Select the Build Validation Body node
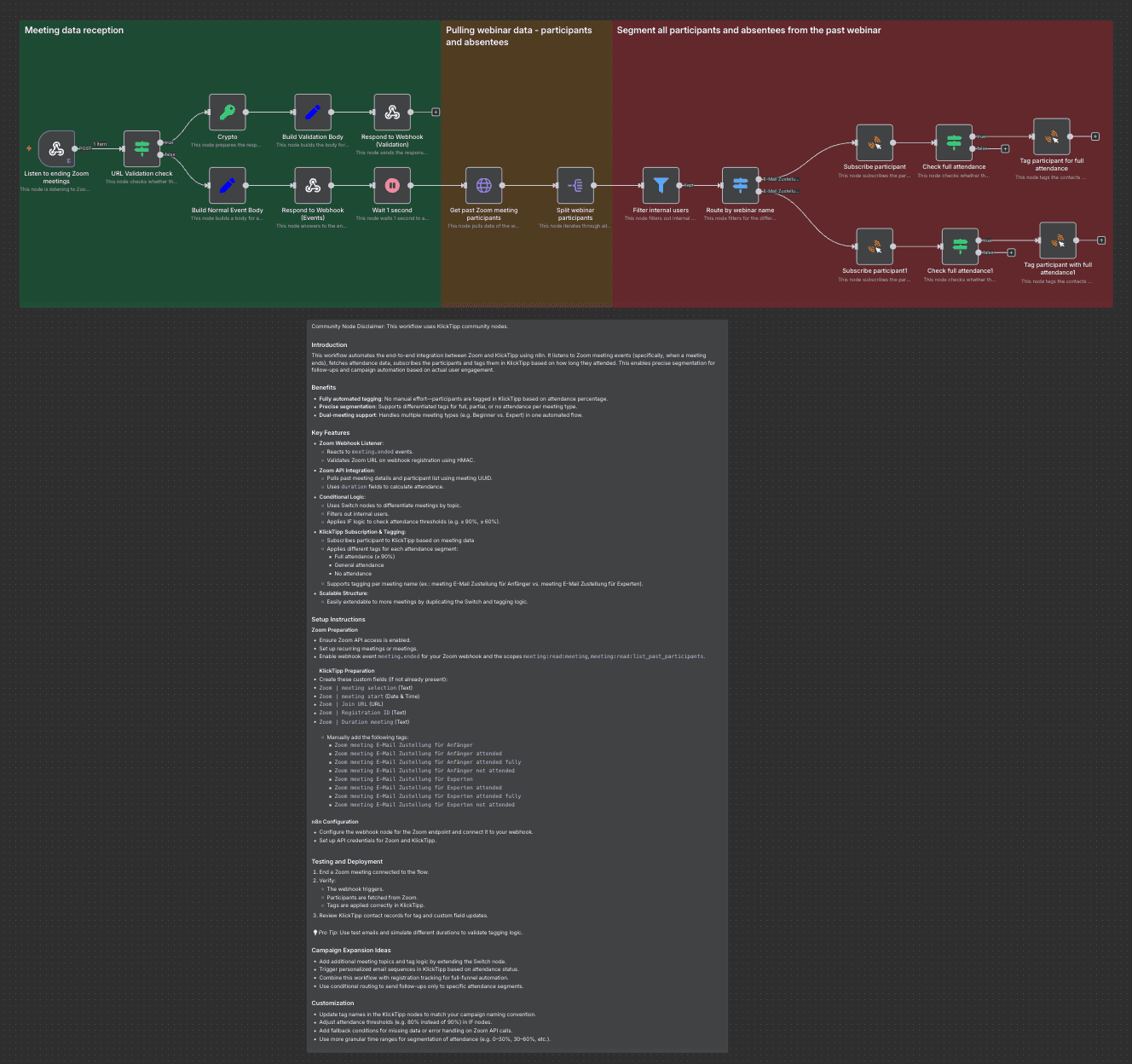 (312, 112)
